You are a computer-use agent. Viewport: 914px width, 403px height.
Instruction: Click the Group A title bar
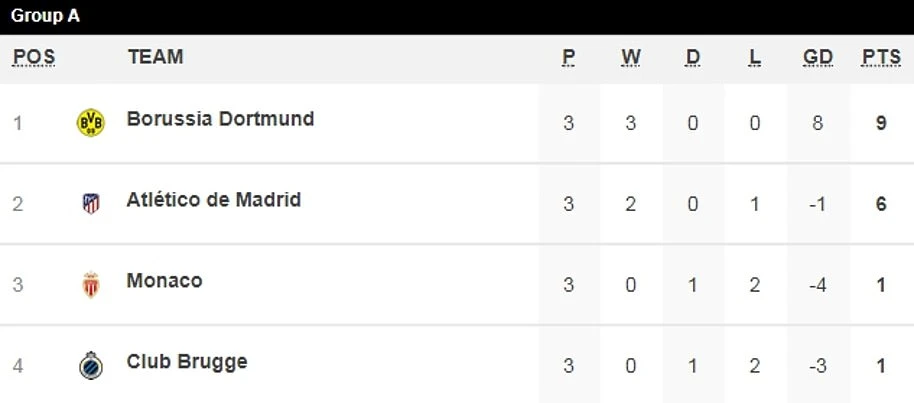457,16
